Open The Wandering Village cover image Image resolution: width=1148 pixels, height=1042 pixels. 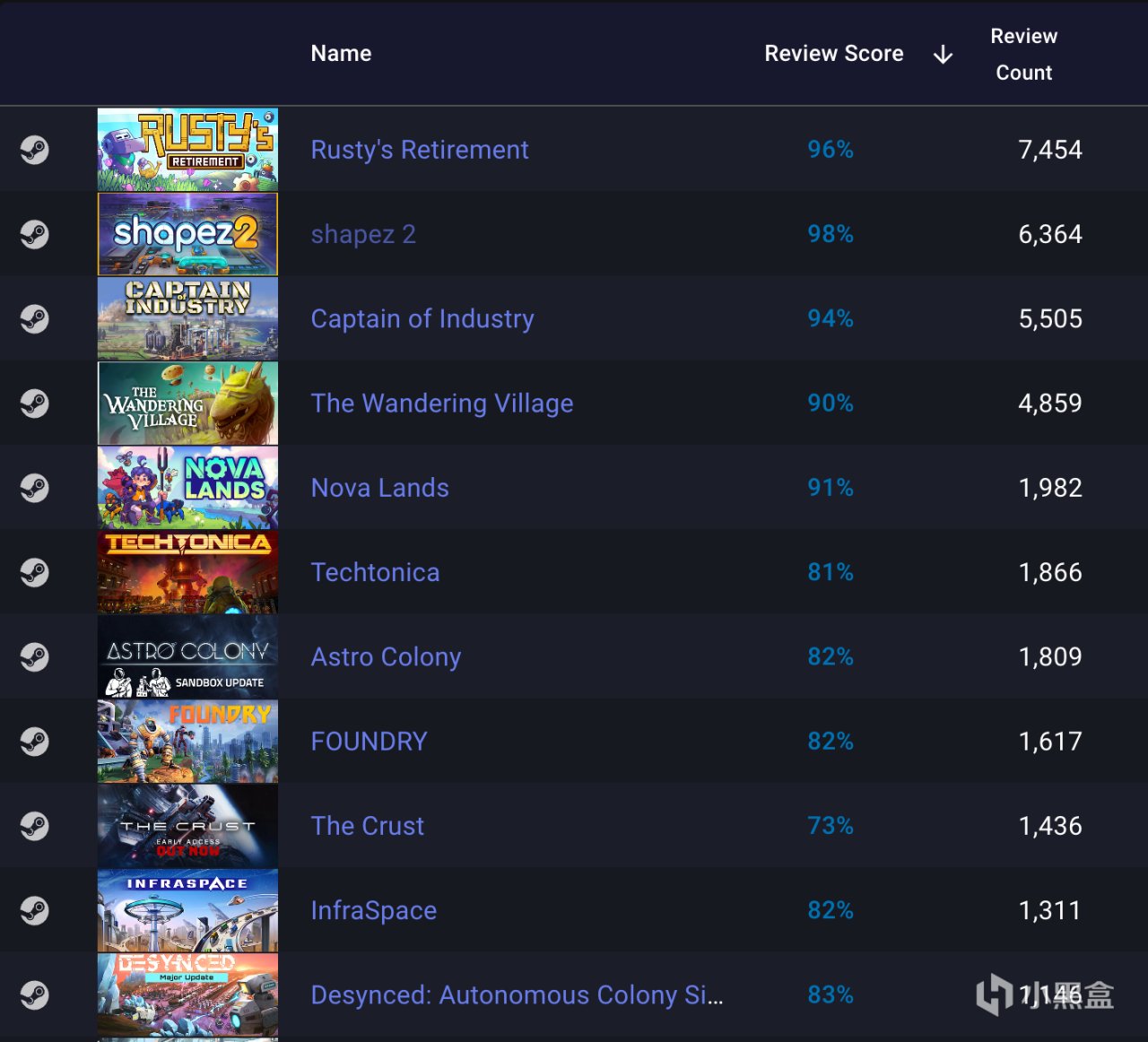(x=187, y=404)
